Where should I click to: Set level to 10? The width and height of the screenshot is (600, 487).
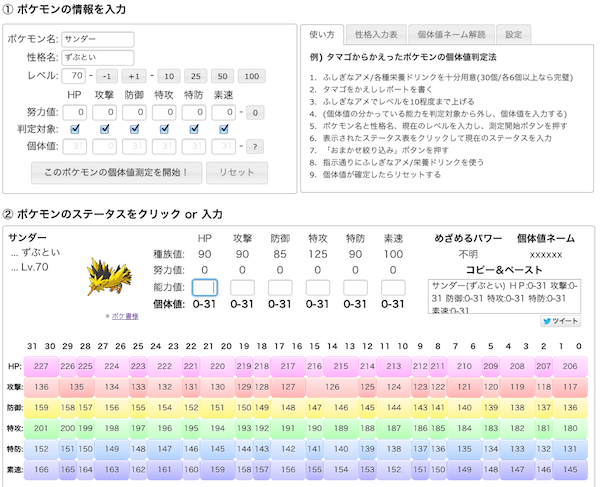[x=169, y=76]
